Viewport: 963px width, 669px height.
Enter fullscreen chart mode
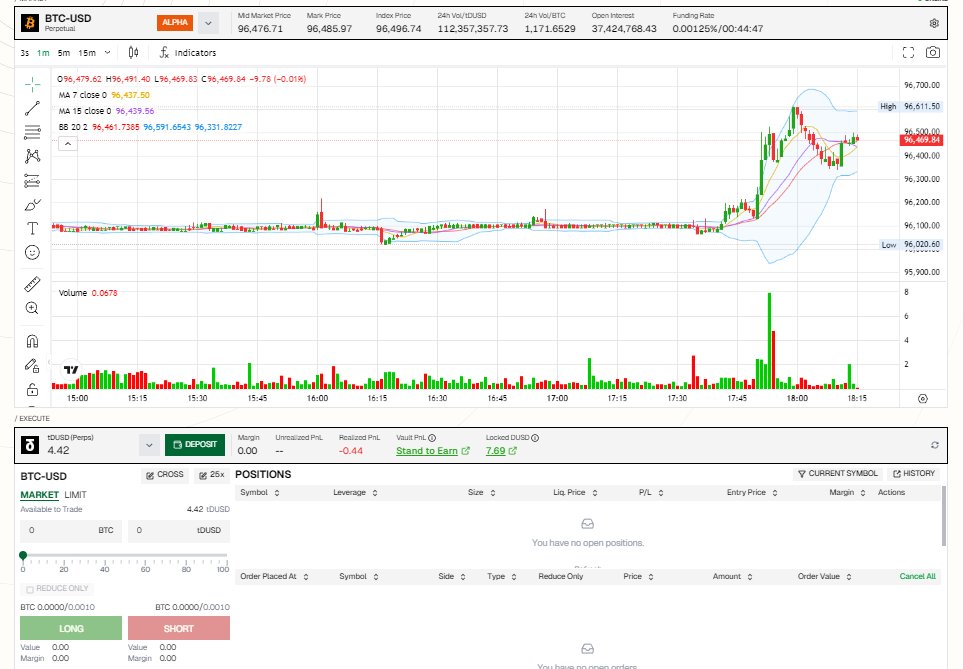pyautogui.click(x=908, y=53)
